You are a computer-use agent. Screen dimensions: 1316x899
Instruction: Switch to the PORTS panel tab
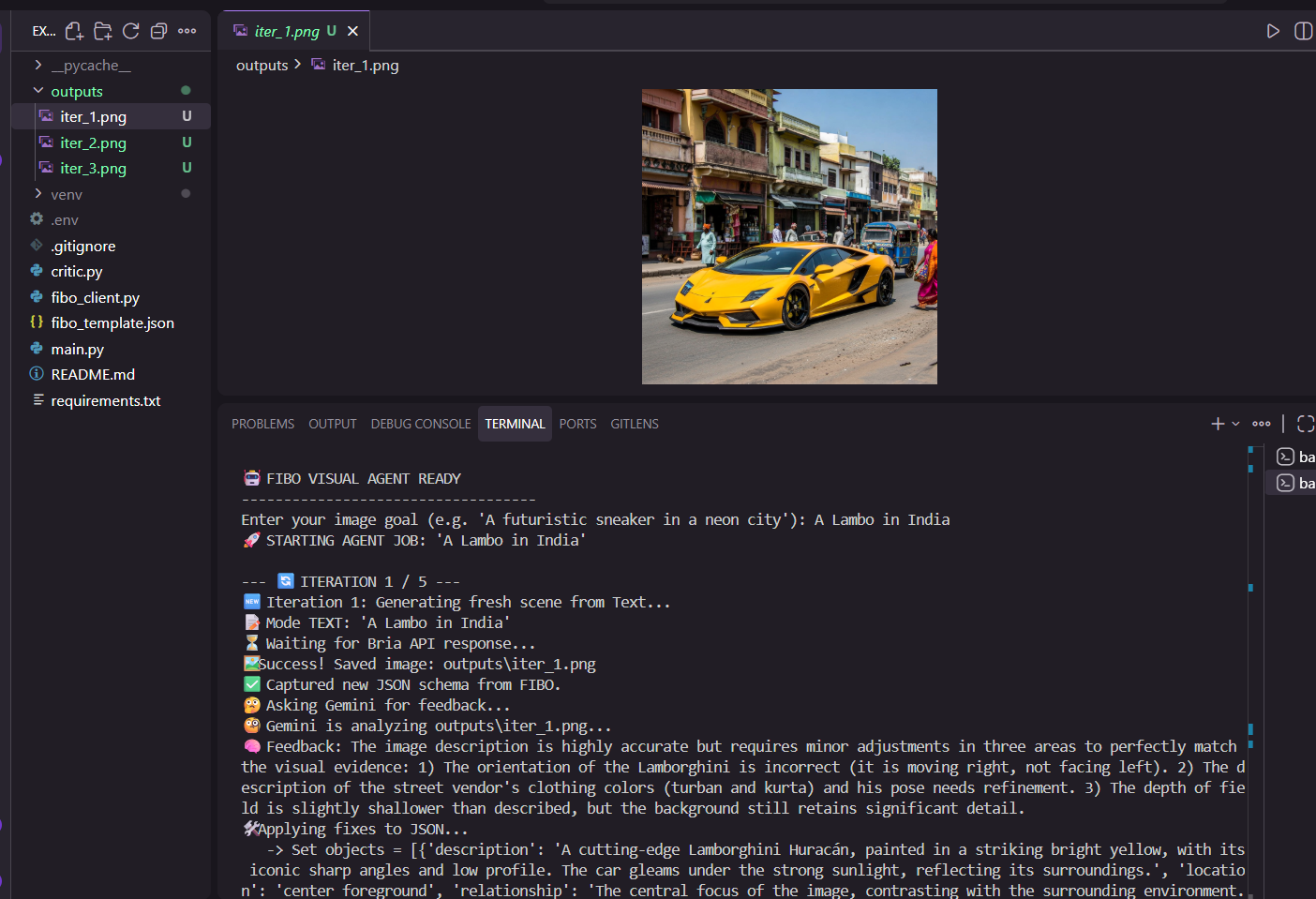(x=577, y=424)
